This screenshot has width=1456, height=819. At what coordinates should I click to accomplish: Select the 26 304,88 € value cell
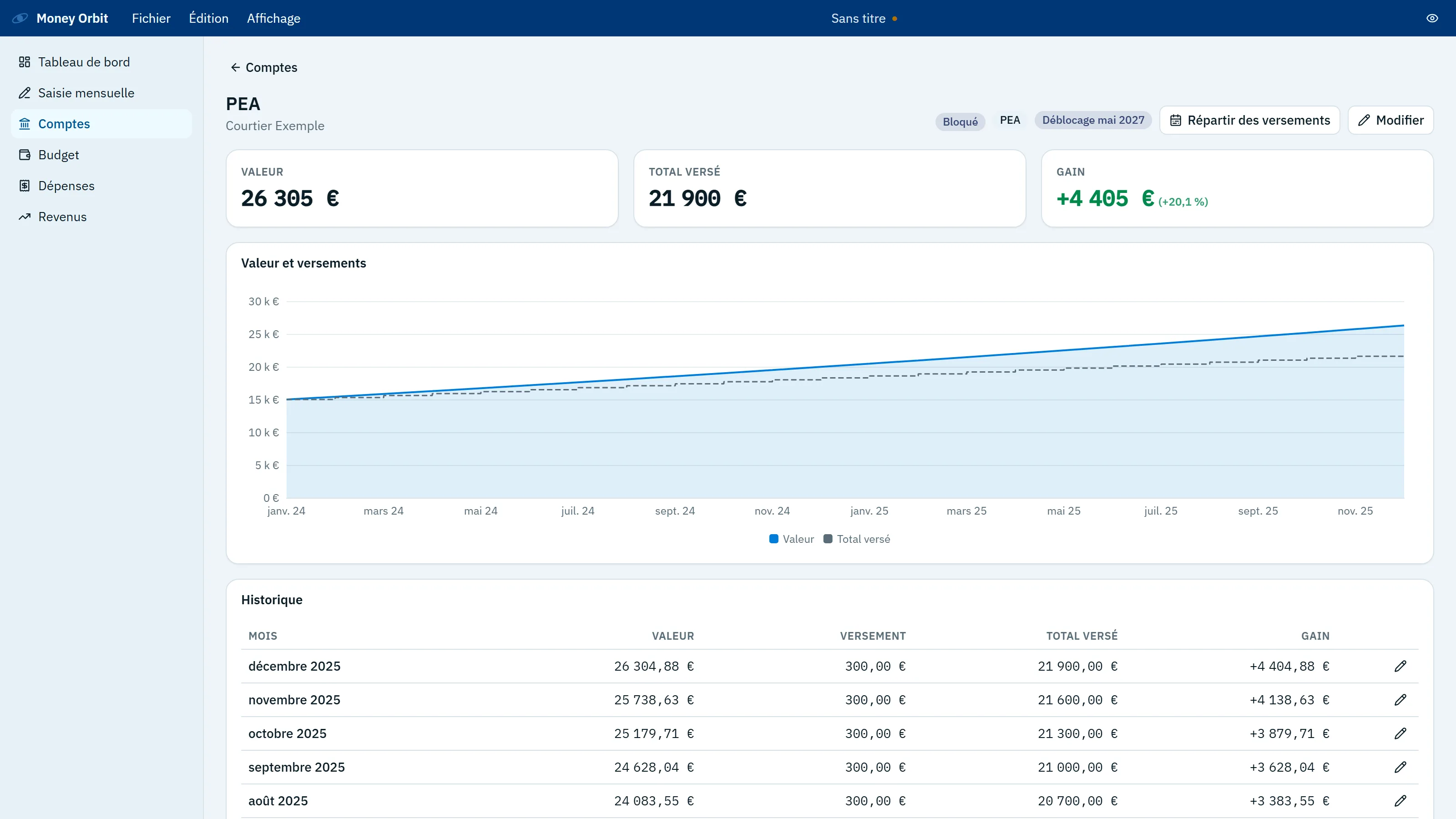[x=654, y=667]
